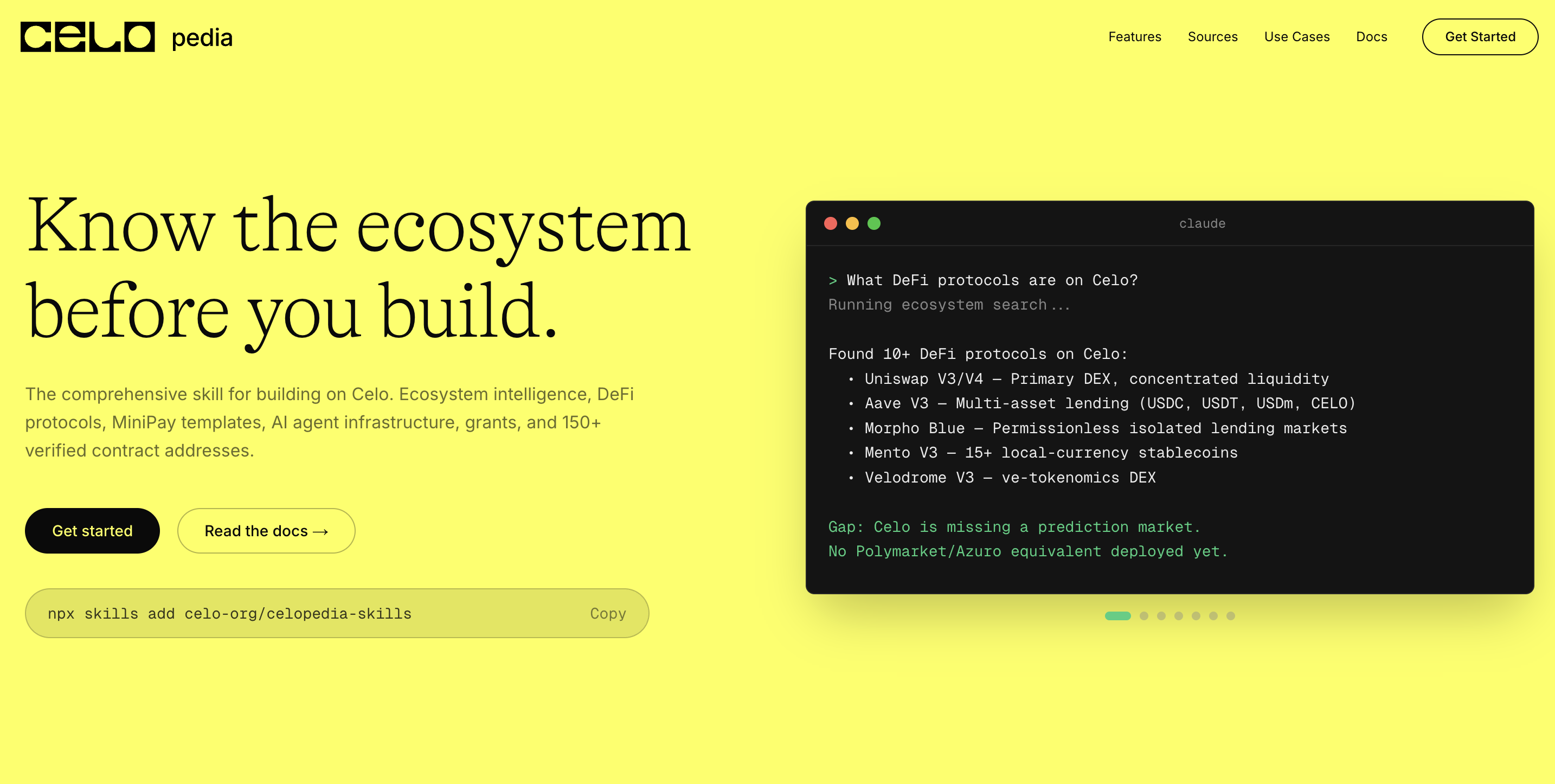The width and height of the screenshot is (1555, 784).
Task: Jump to the fifth carousel slide dot
Action: (1197, 615)
